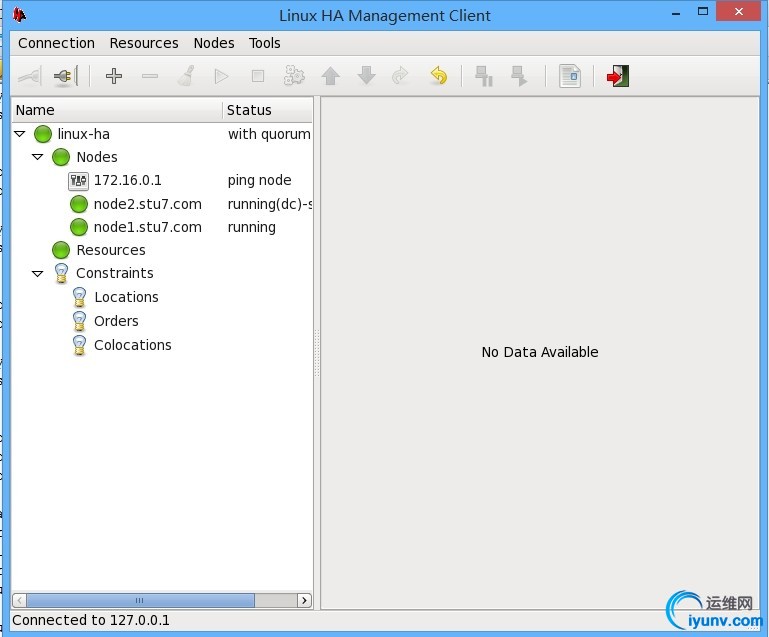Open the Nodes menu
This screenshot has height=637, width=769.
pyautogui.click(x=214, y=43)
